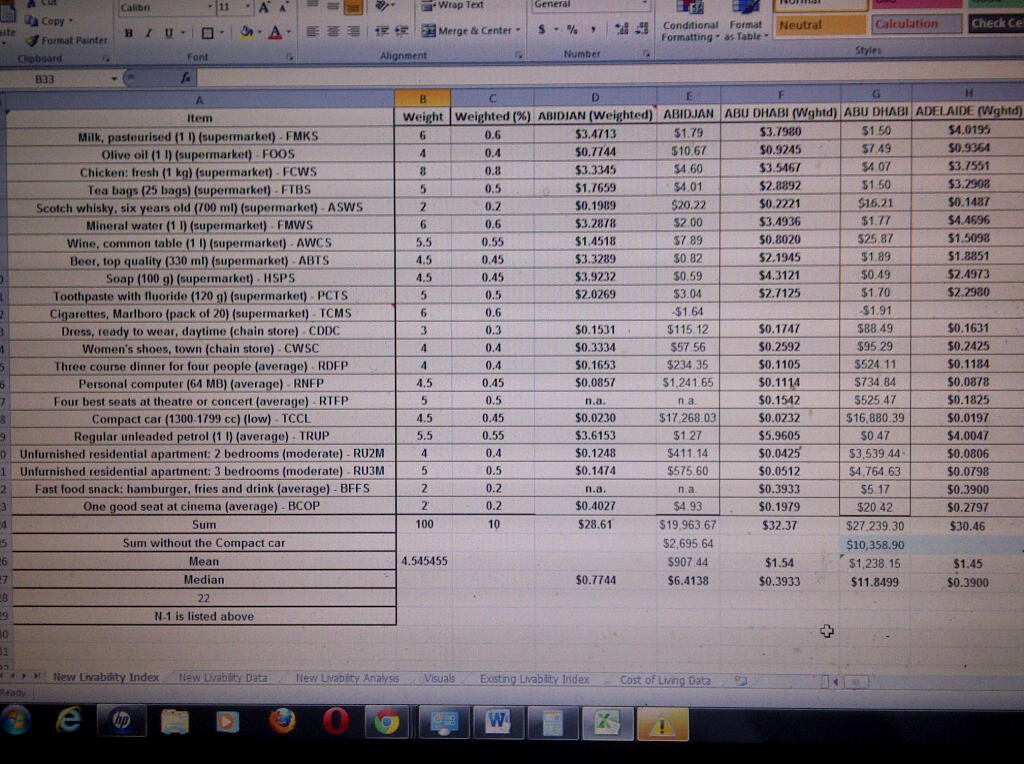1024x764 pixels.
Task: Open Google Chrome from taskbar
Action: coord(387,723)
